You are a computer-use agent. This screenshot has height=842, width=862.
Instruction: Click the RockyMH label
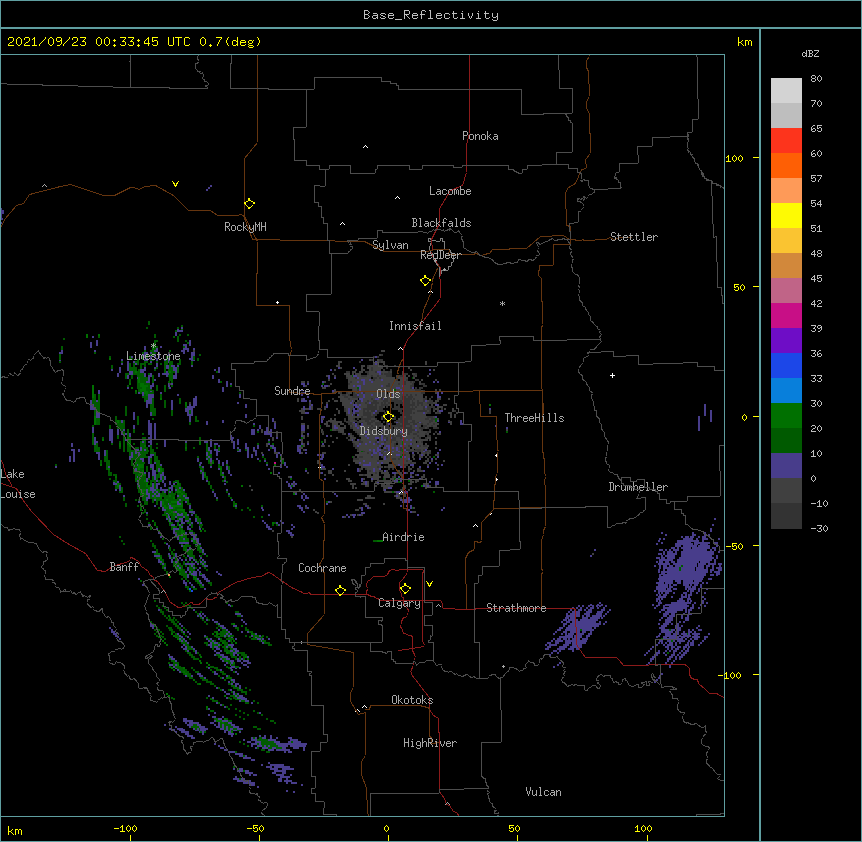click(x=245, y=227)
